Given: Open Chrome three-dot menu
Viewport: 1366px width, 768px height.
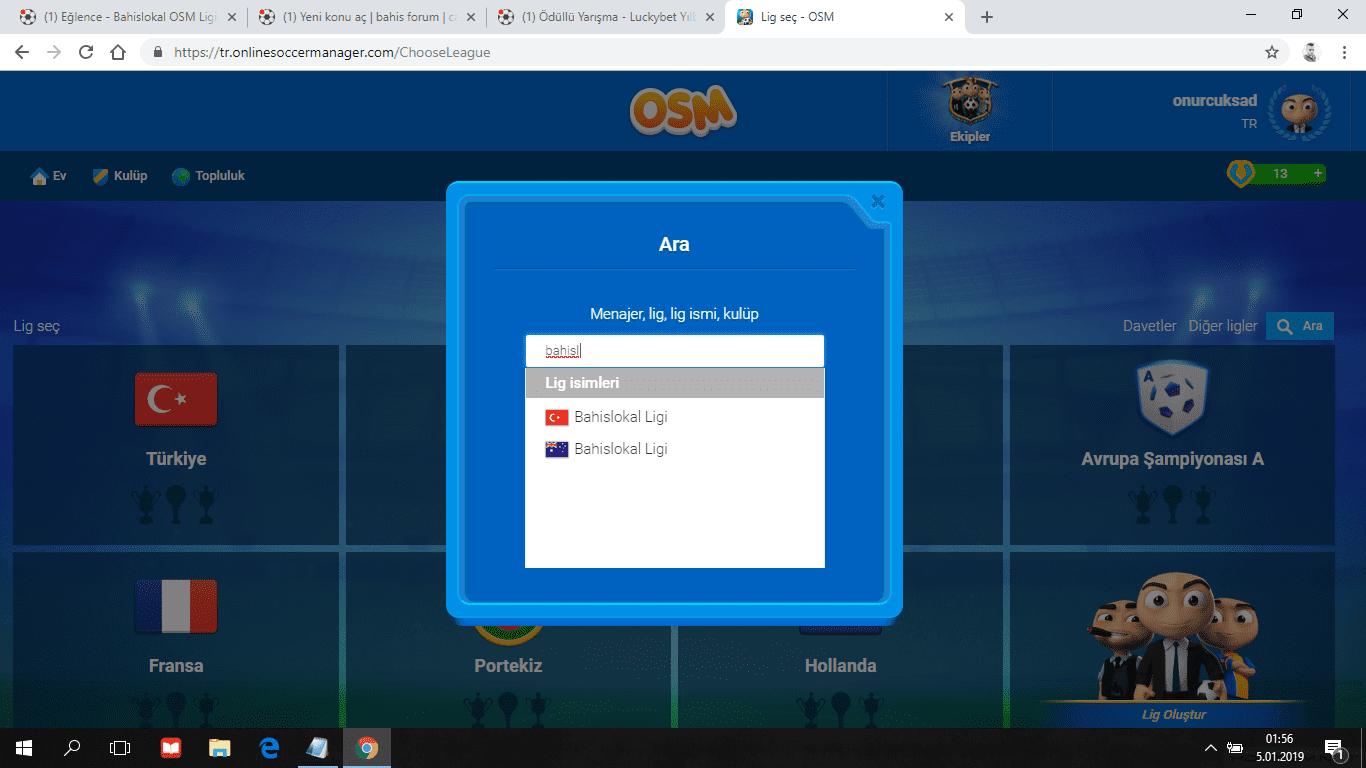Looking at the screenshot, I should [x=1345, y=52].
